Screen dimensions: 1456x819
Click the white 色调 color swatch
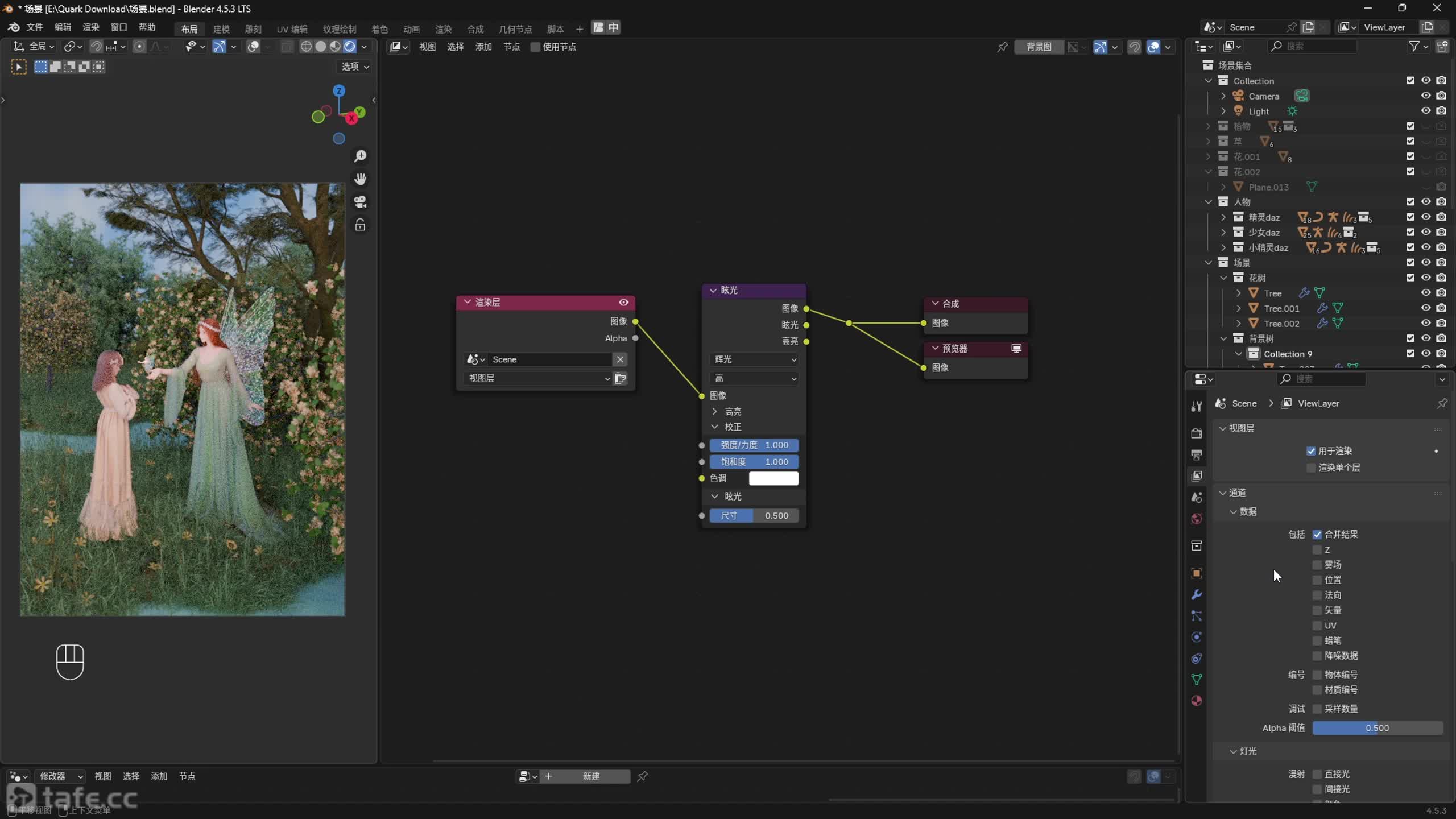coord(773,478)
